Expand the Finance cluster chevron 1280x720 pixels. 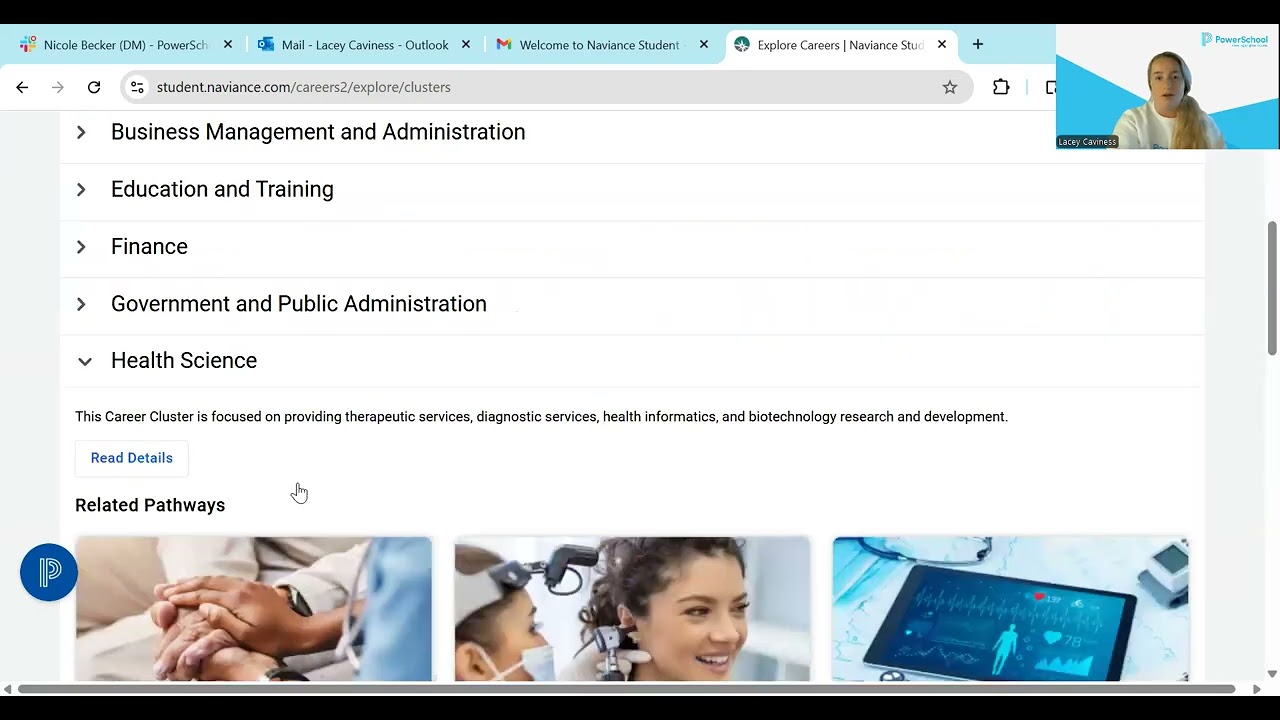(82, 246)
